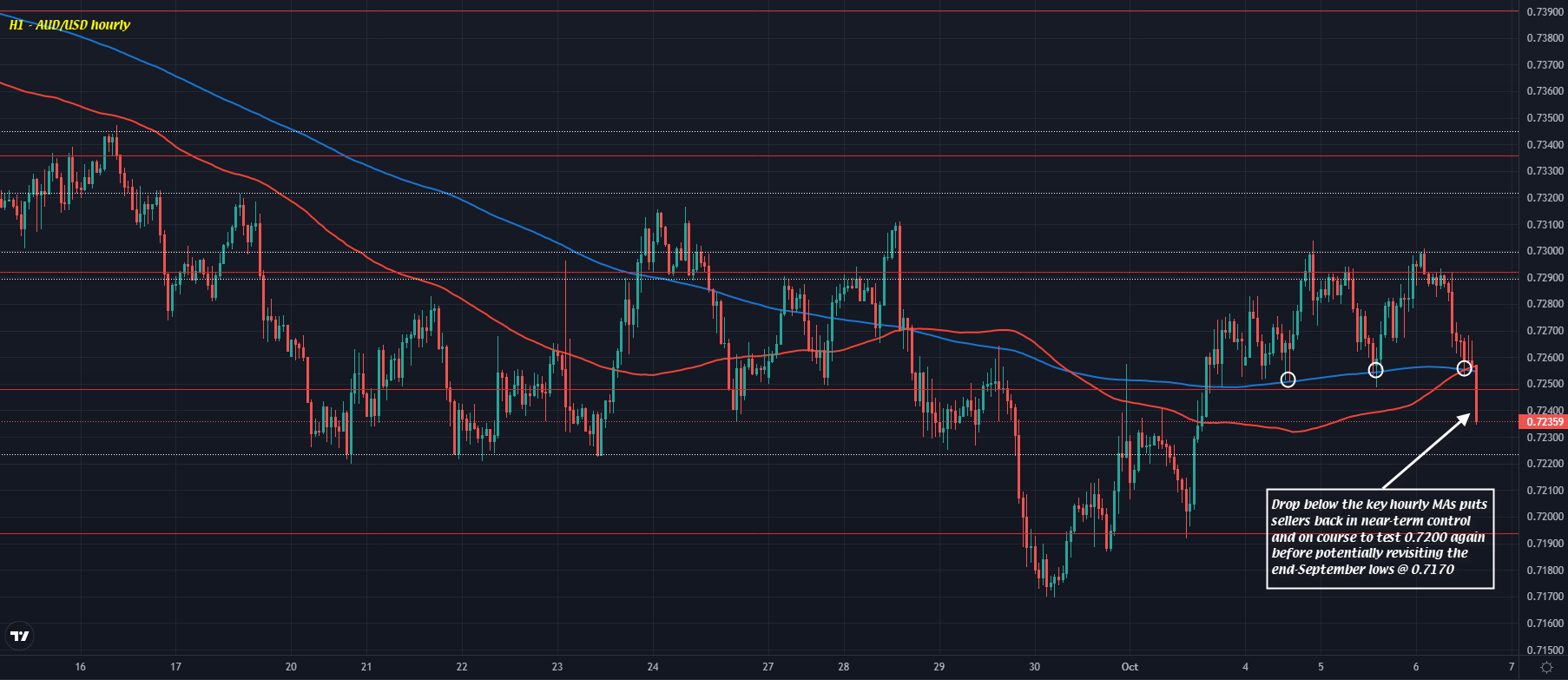The width and height of the screenshot is (1568, 680).
Task: Click the 0.72600 price axis label
Action: pyautogui.click(x=1545, y=358)
